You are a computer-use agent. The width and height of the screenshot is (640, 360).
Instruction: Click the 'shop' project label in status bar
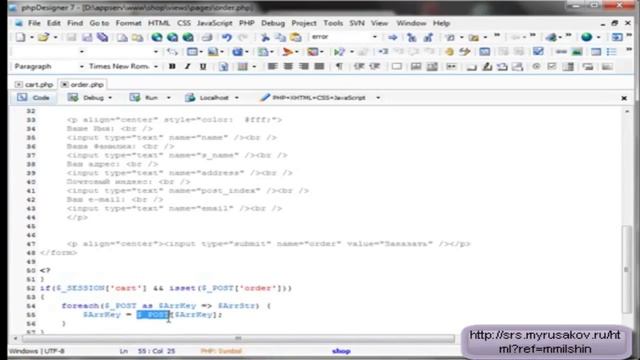(341, 351)
